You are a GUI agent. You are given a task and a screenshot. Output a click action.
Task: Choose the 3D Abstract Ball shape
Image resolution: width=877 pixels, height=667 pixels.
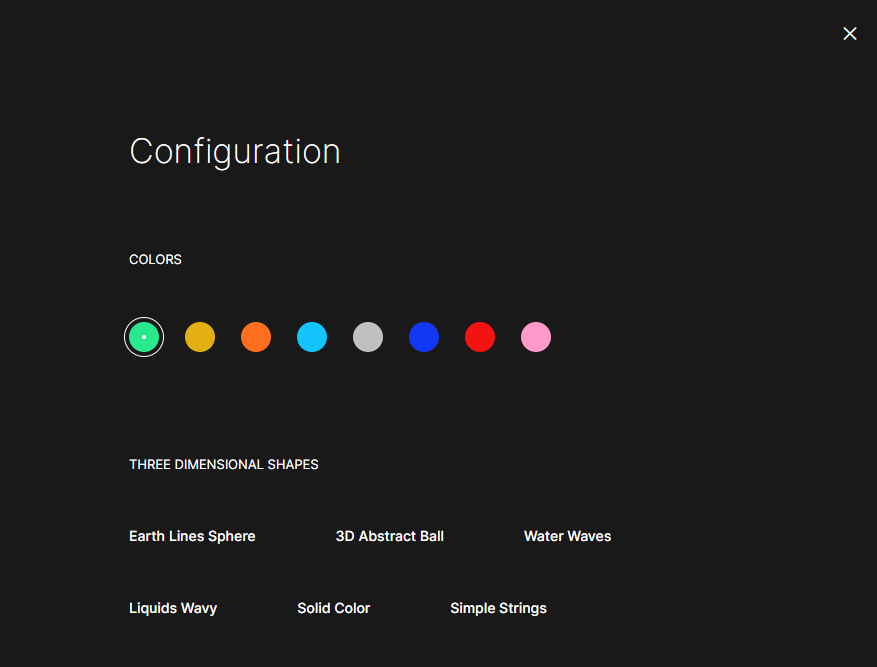(x=390, y=536)
